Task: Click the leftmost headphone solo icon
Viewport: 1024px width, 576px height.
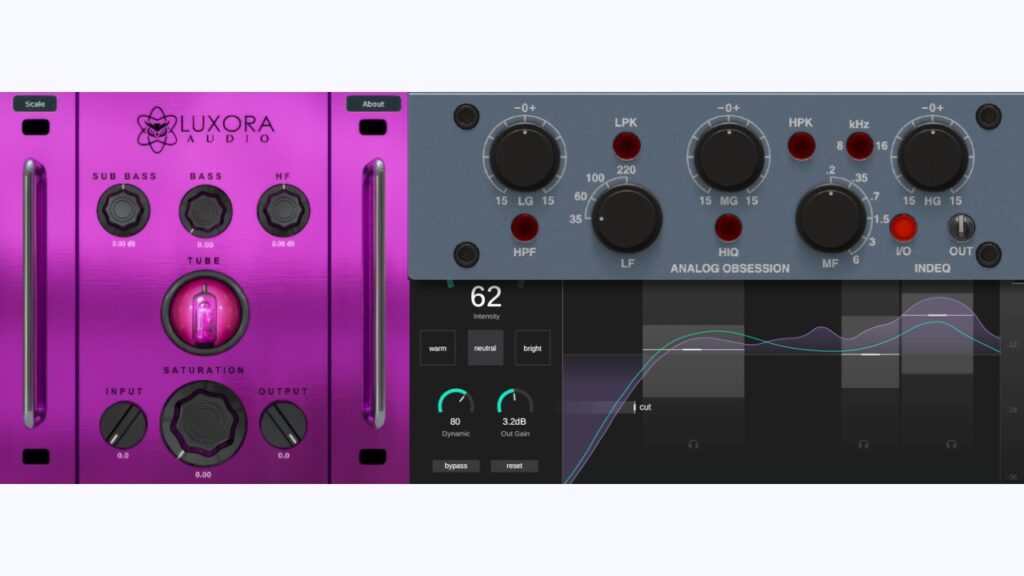Action: (694, 443)
